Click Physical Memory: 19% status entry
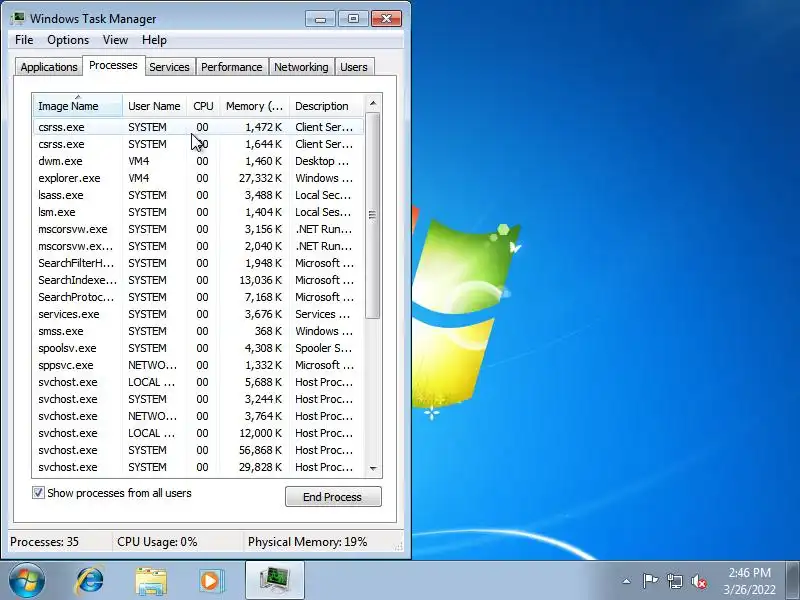Image resolution: width=800 pixels, height=600 pixels. (x=308, y=542)
